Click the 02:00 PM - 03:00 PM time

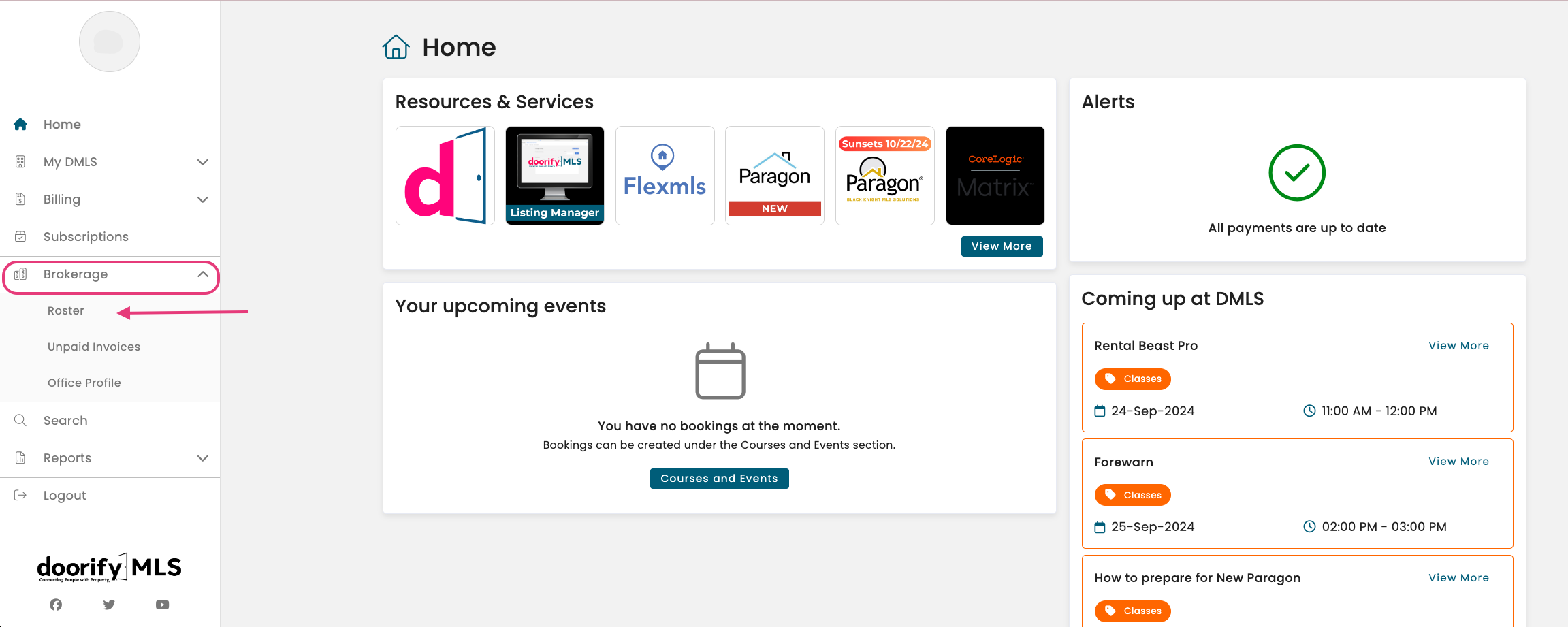point(1384,527)
